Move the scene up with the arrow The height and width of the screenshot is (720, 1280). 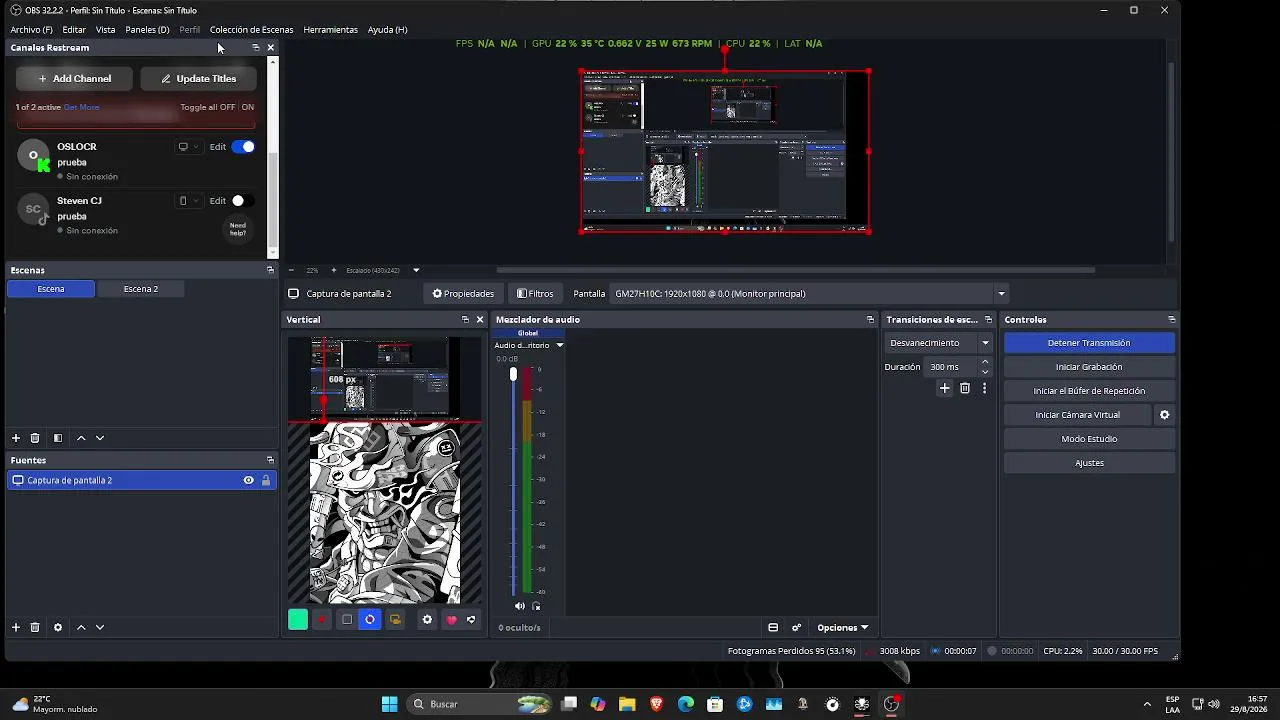pyautogui.click(x=81, y=438)
